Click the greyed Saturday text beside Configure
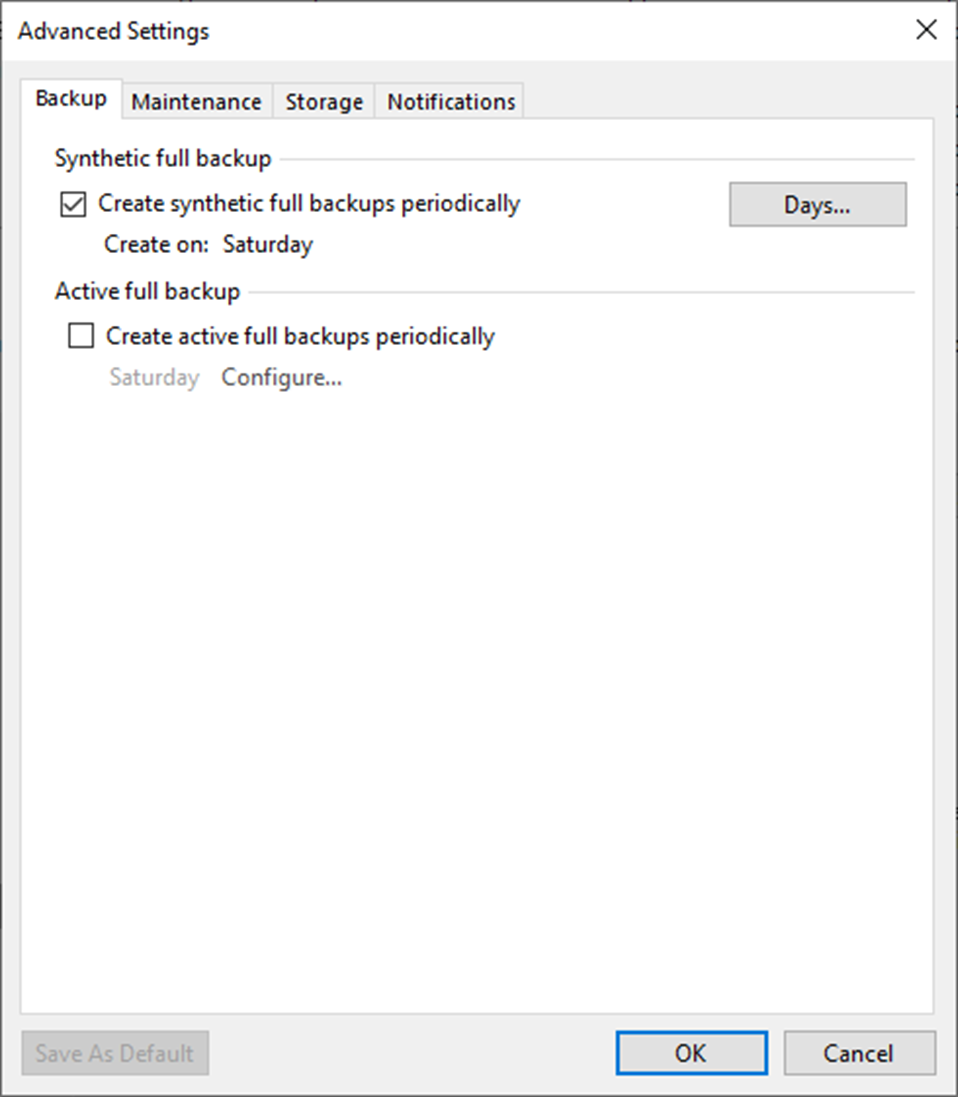 [155, 378]
